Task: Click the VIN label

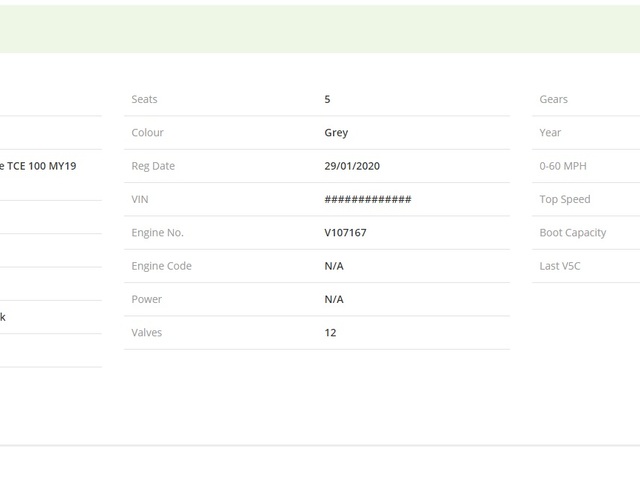Action: [140, 199]
